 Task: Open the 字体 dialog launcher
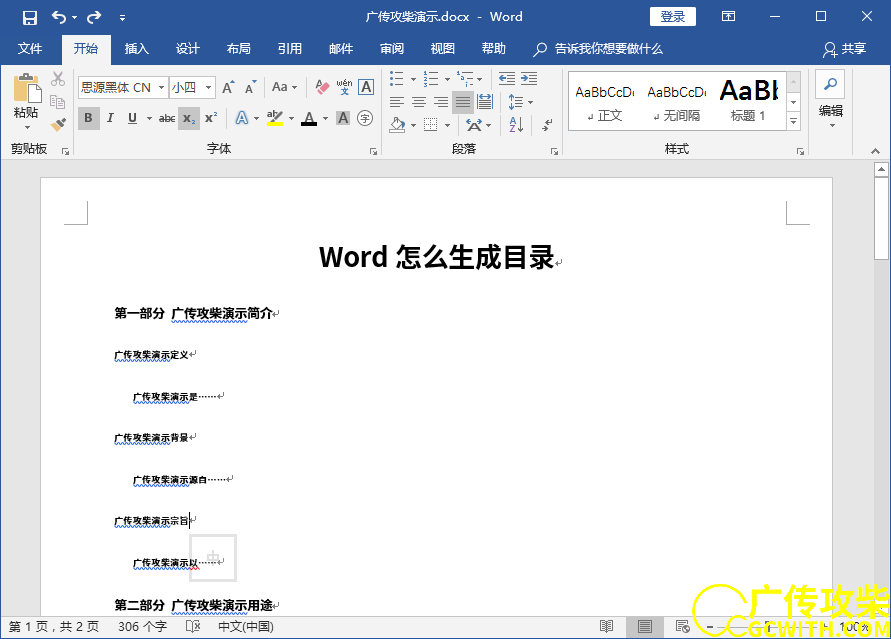[373, 151]
